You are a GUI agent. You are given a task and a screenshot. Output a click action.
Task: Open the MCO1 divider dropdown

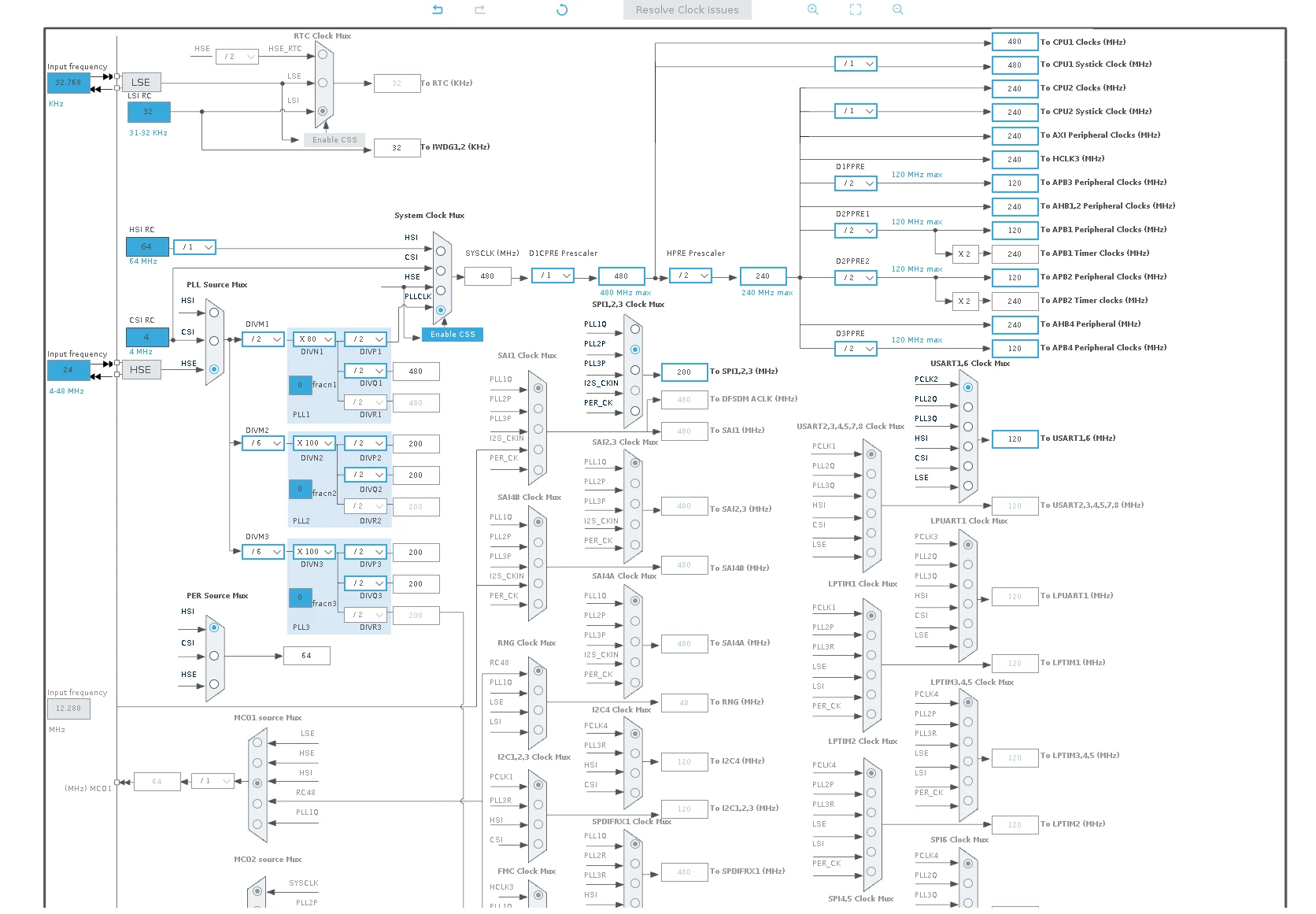coord(213,781)
